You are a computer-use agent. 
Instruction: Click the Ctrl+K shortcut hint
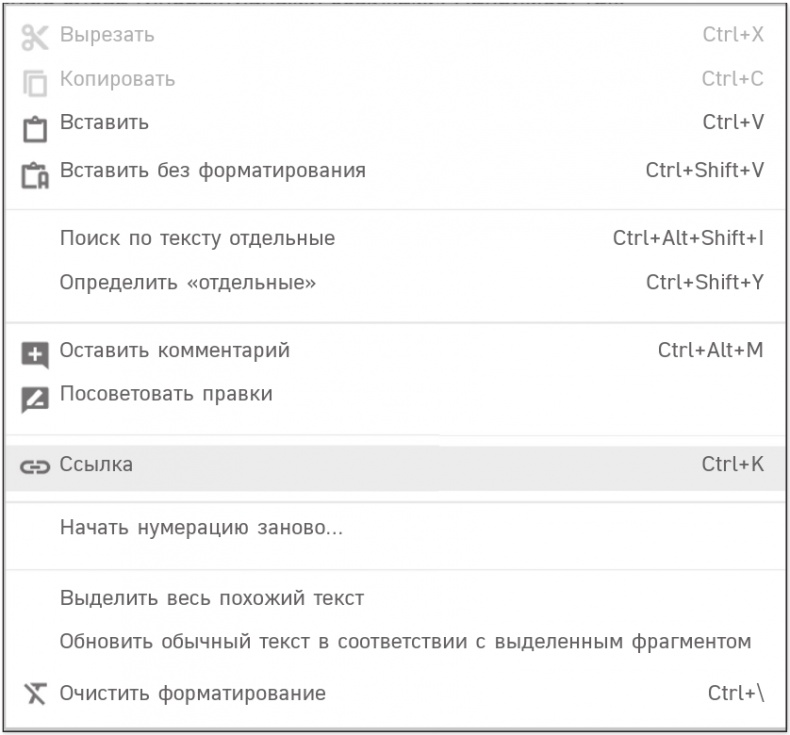click(733, 465)
